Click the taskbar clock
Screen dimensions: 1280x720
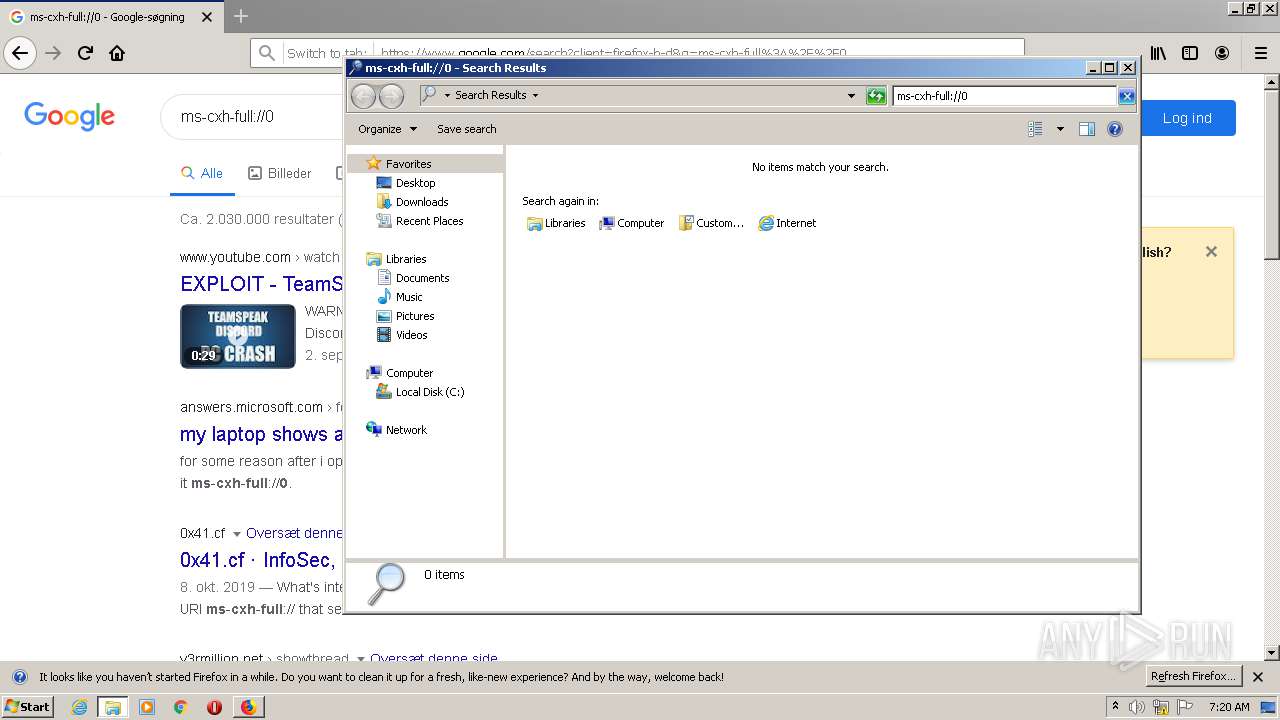[x=1229, y=707]
